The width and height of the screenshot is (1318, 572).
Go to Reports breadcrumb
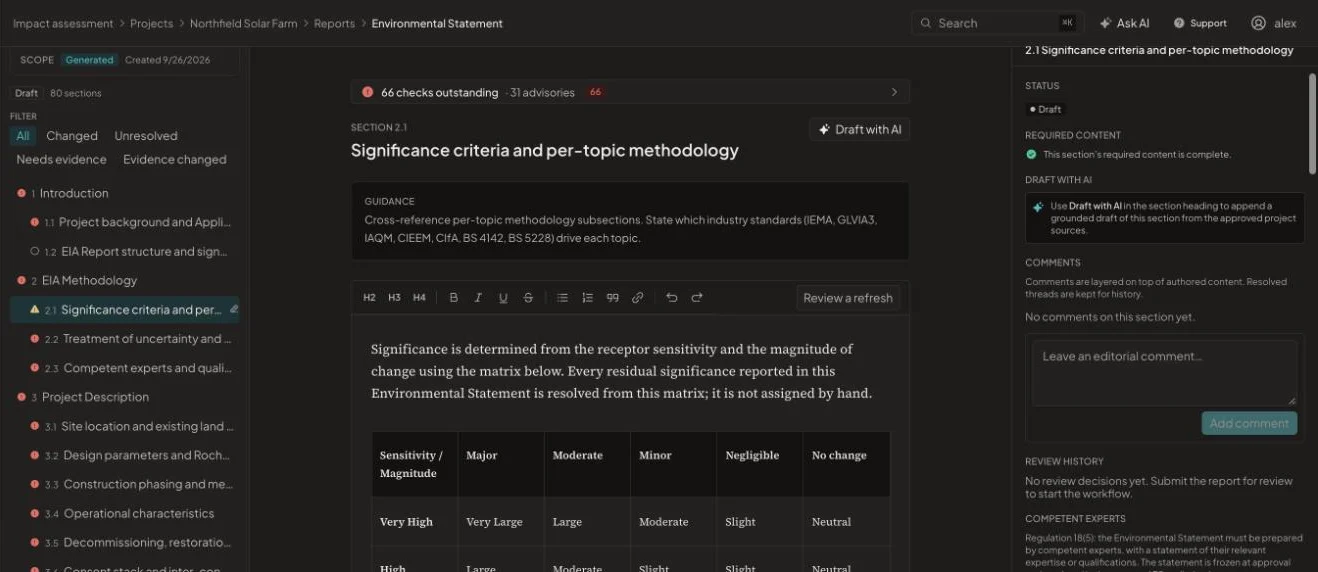(334, 23)
